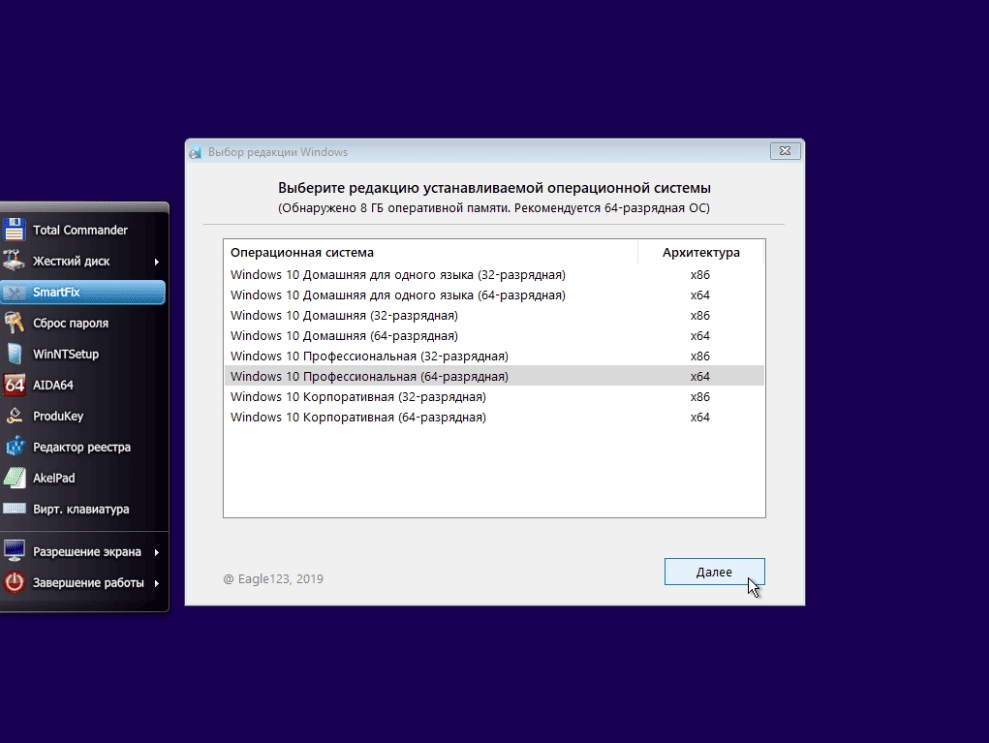Select Windows 10 Профессиональная (64-разрядная) row
The width and height of the screenshot is (989, 743).
tap(494, 376)
